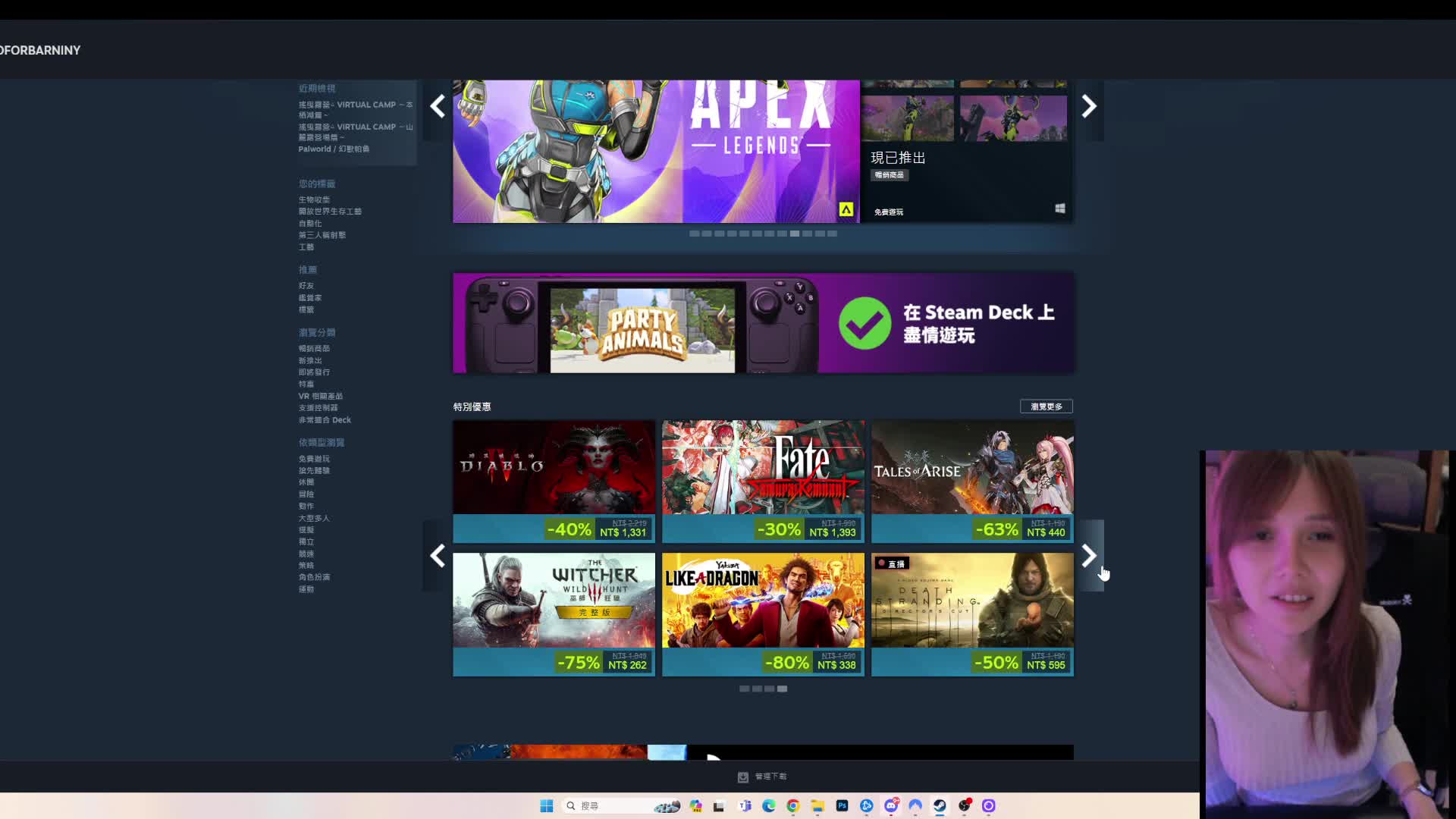This screenshot has height=819, width=1456.
Task: Click the download icon beside 管理下載
Action: pyautogui.click(x=743, y=777)
